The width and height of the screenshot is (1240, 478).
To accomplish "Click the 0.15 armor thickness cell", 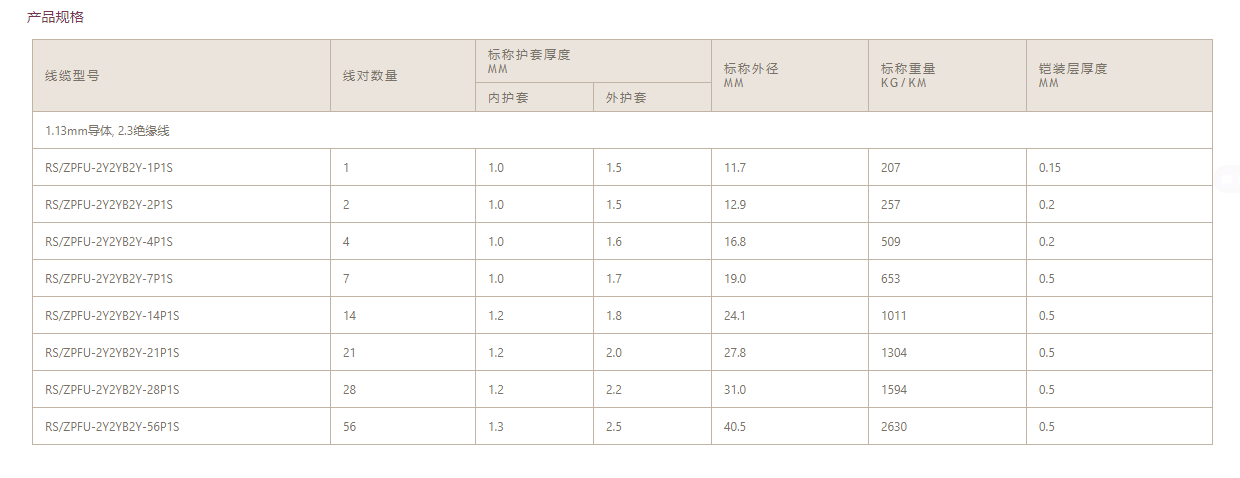I will click(1050, 168).
